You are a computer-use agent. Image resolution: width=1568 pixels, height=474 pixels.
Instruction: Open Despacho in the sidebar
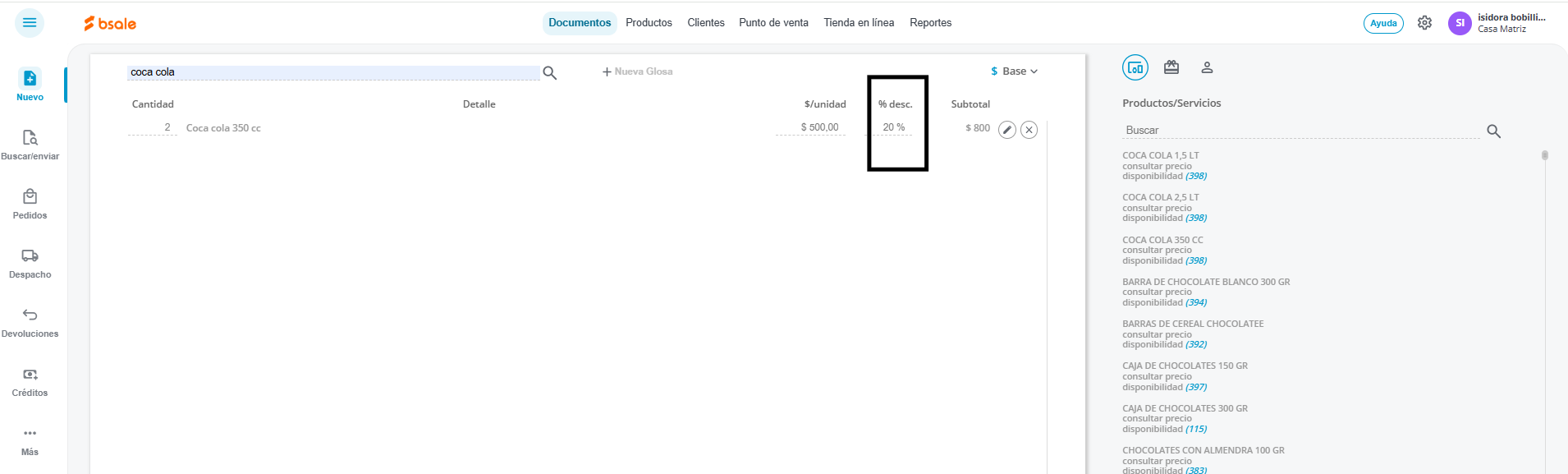click(30, 263)
